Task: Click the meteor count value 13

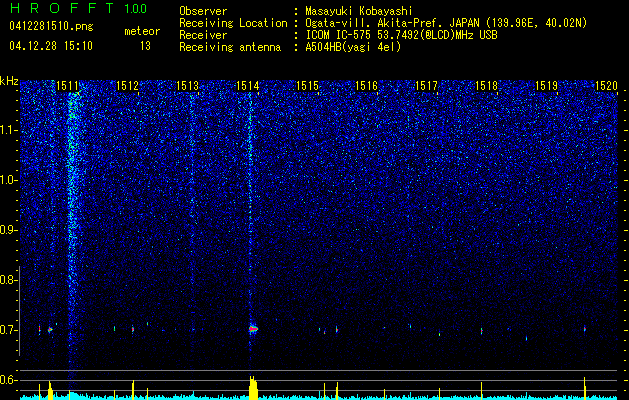Action: (145, 46)
